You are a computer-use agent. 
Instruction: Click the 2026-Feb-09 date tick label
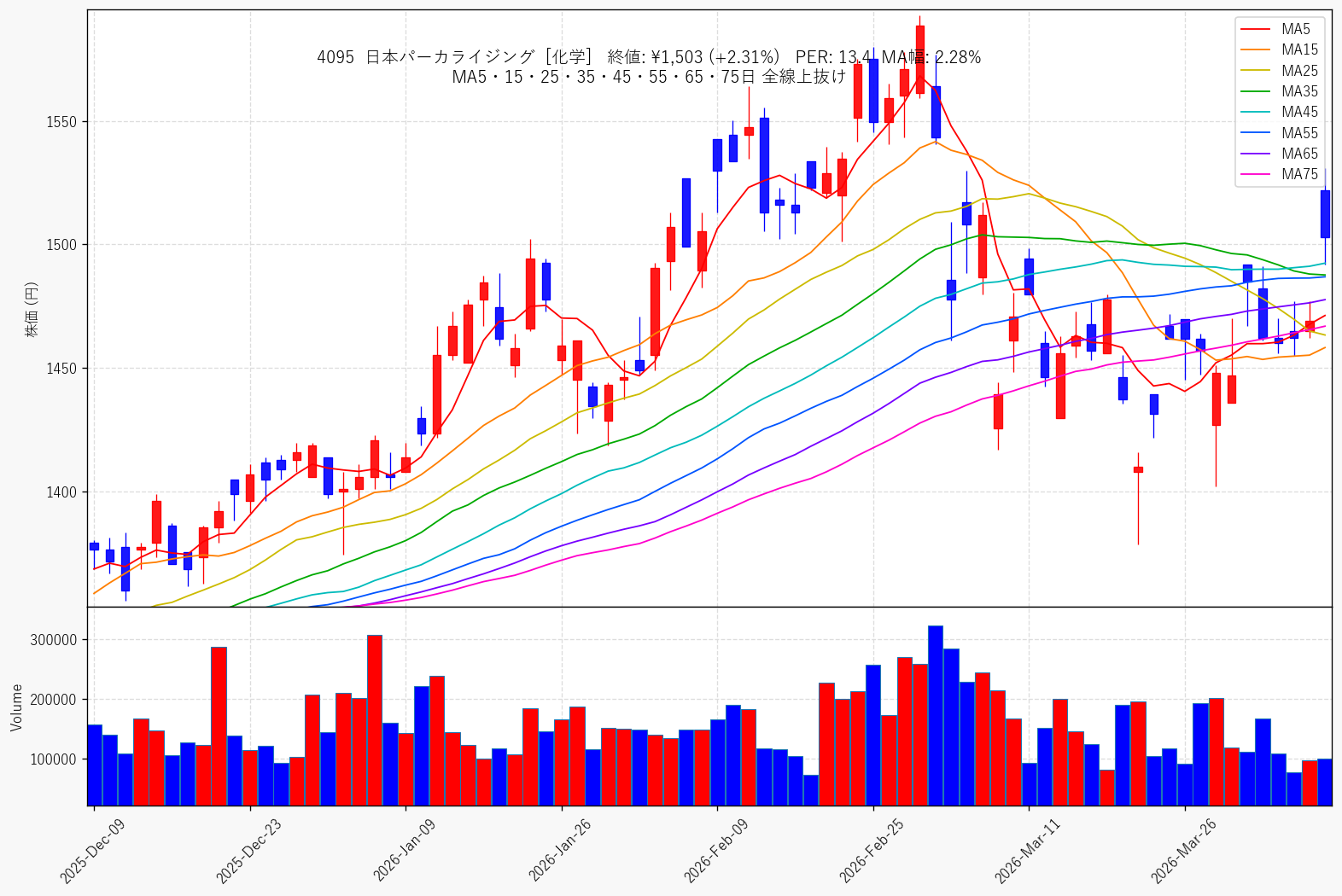pos(716,851)
